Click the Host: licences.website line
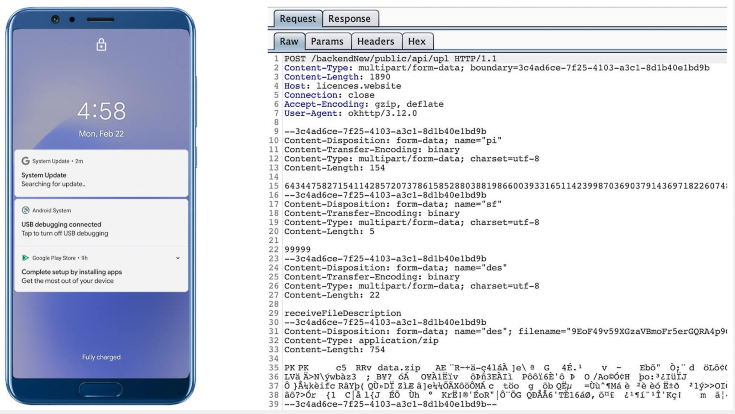 point(342,86)
